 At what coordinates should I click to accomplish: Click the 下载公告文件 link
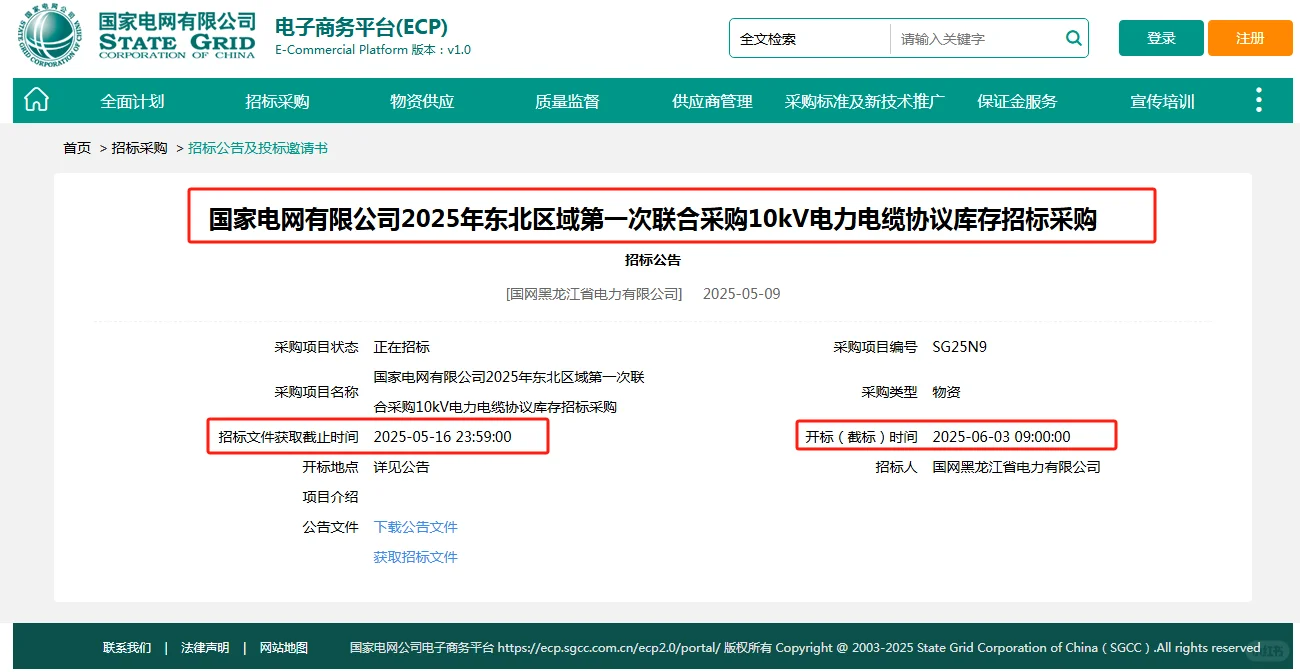[415, 526]
